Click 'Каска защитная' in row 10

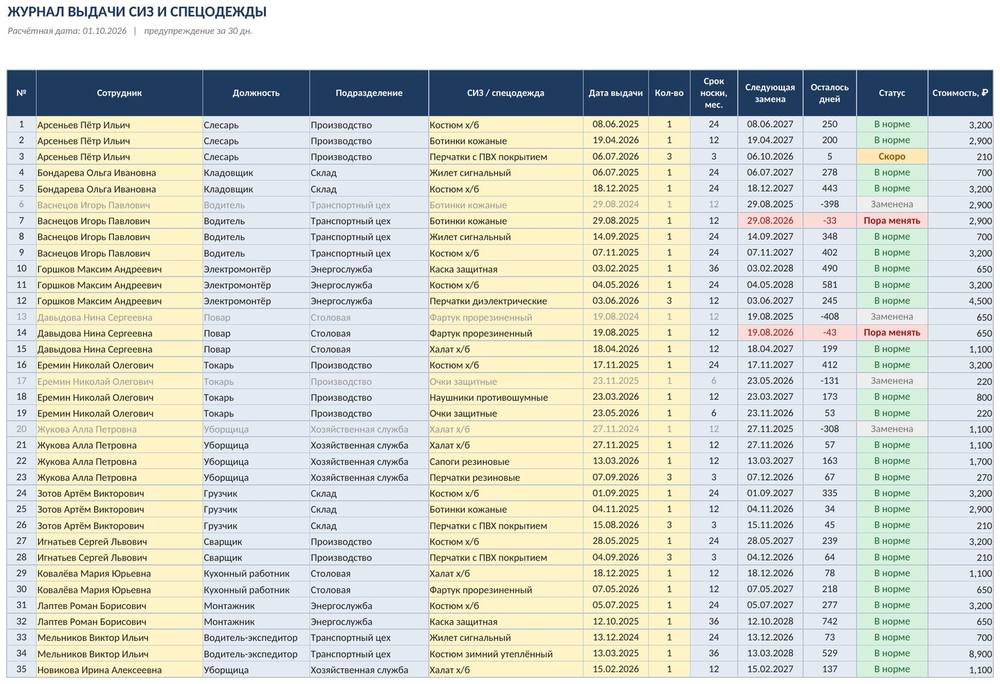click(x=505, y=269)
